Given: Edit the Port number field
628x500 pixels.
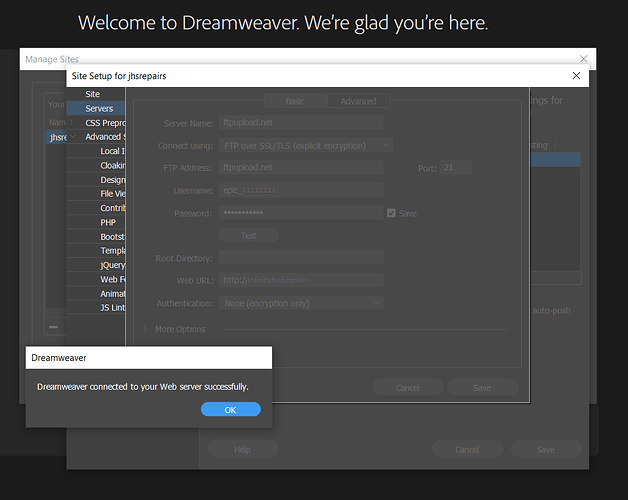Looking at the screenshot, I should [456, 167].
